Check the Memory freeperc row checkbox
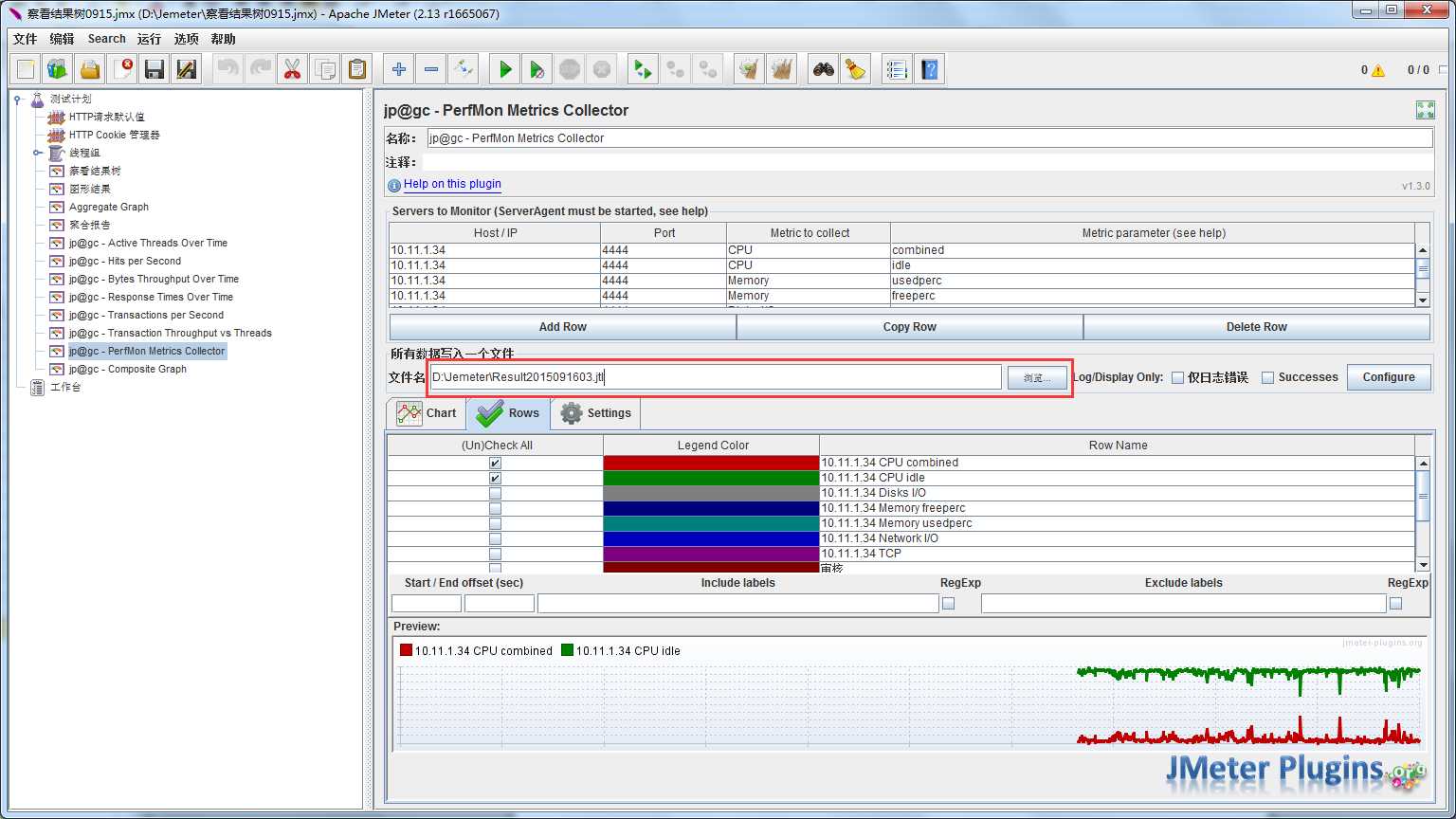This screenshot has height=819, width=1456. [495, 509]
